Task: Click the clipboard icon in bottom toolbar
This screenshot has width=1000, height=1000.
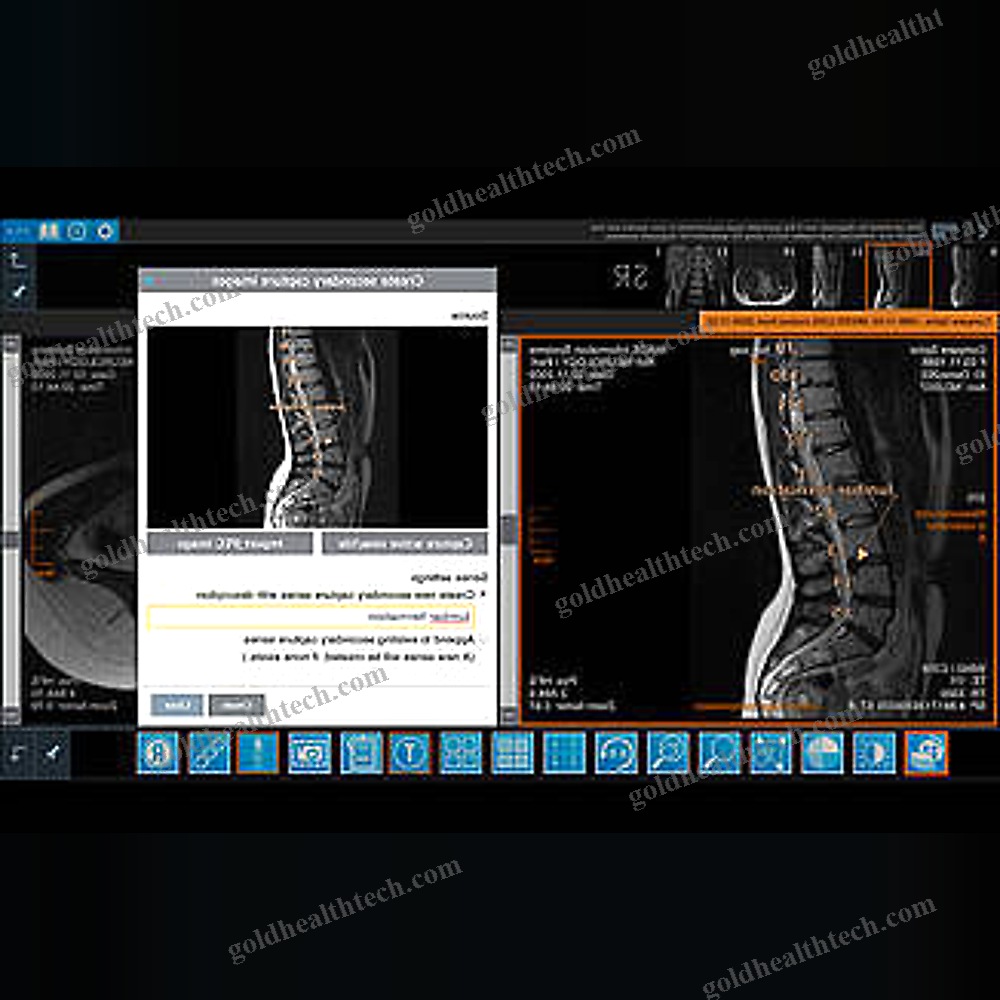Action: point(361,753)
